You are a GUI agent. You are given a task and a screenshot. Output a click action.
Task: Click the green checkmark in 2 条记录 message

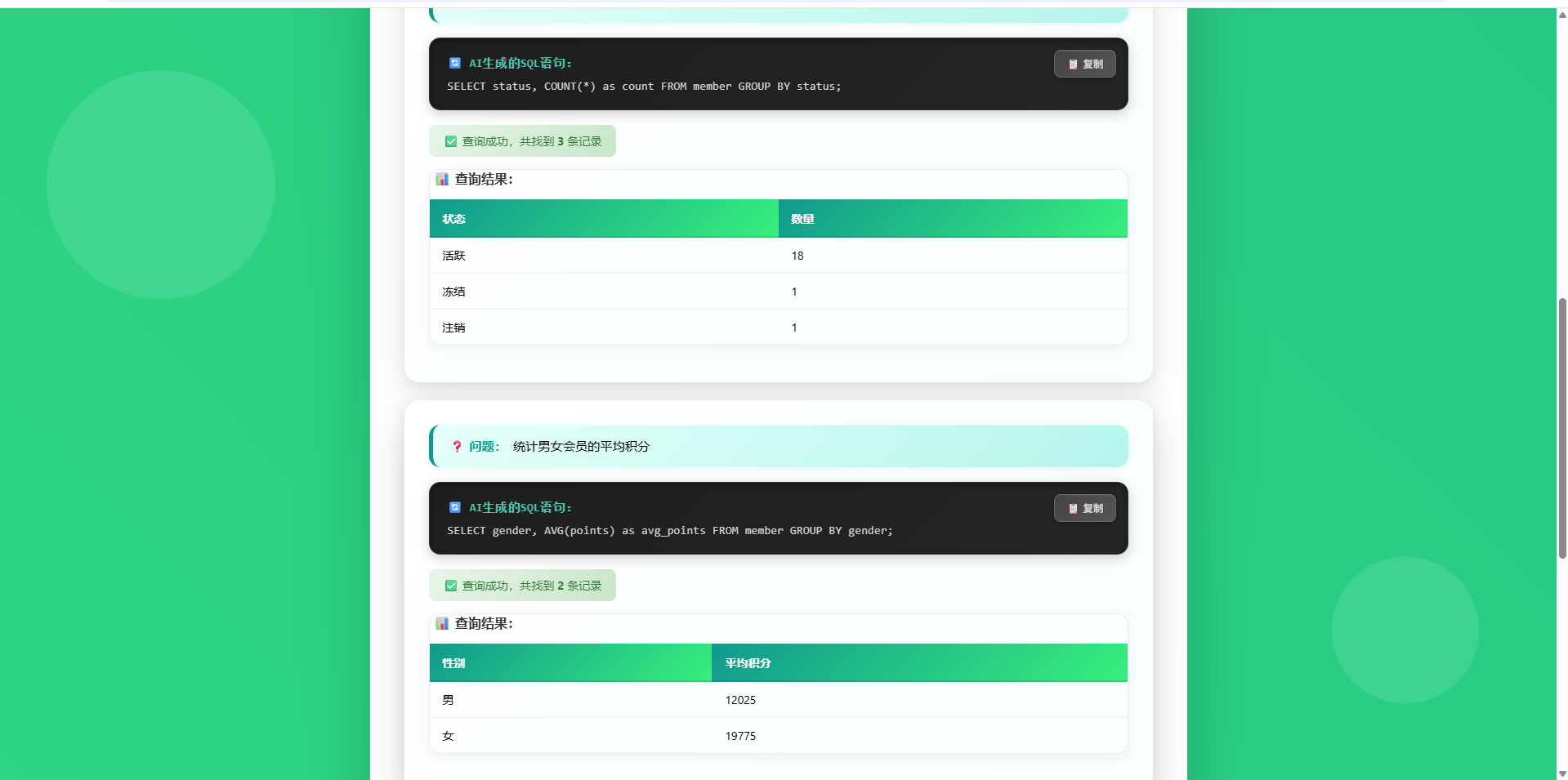point(451,586)
